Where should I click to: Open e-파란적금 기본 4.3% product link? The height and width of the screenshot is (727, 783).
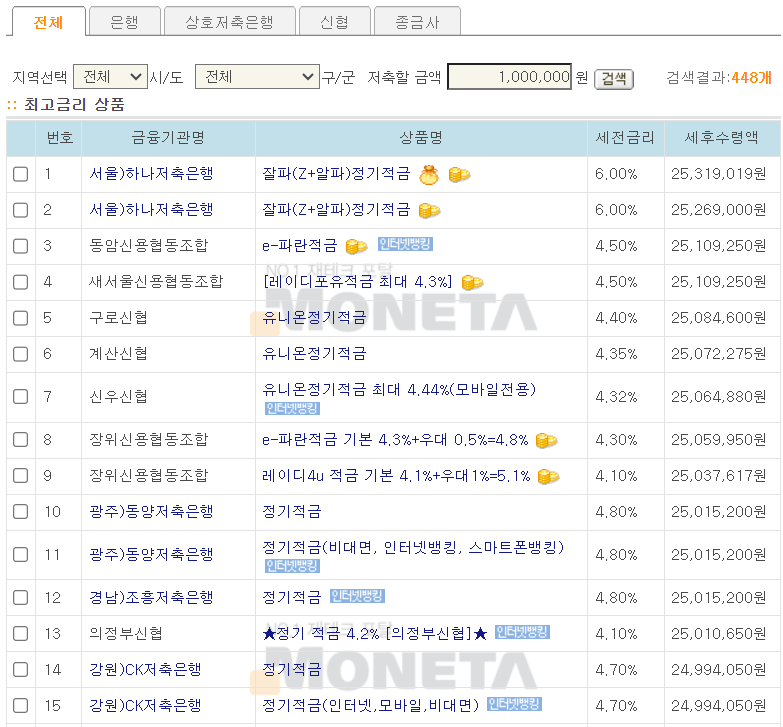pyautogui.click(x=395, y=440)
